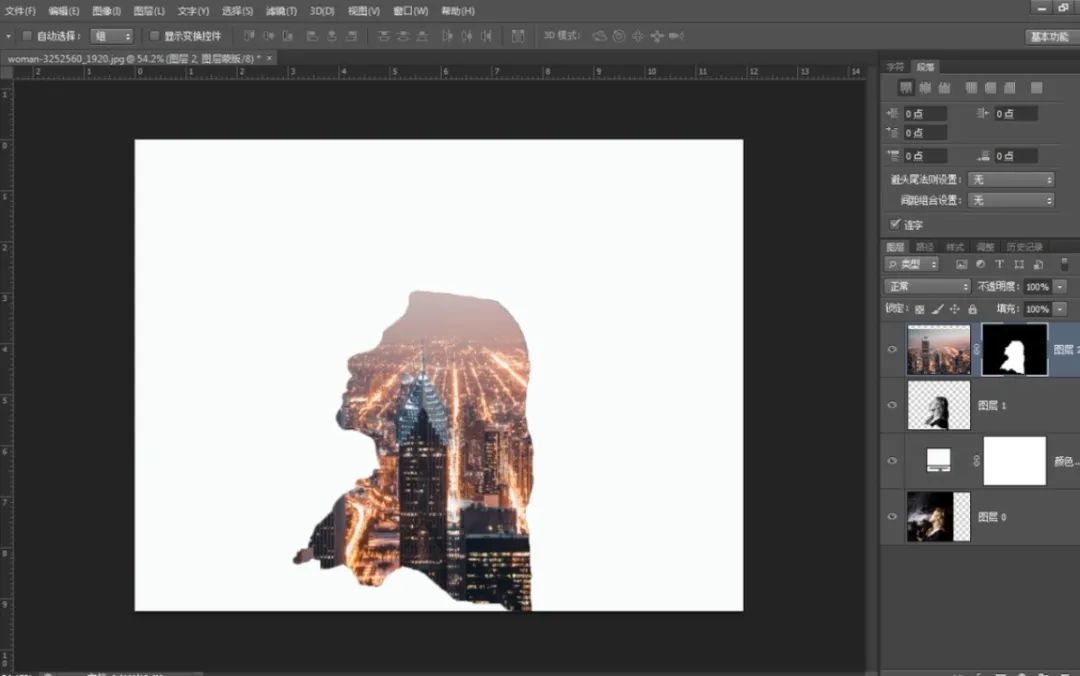This screenshot has height=676, width=1080.
Task: Click the right align text paragraph icon
Action: pyautogui.click(x=944, y=88)
